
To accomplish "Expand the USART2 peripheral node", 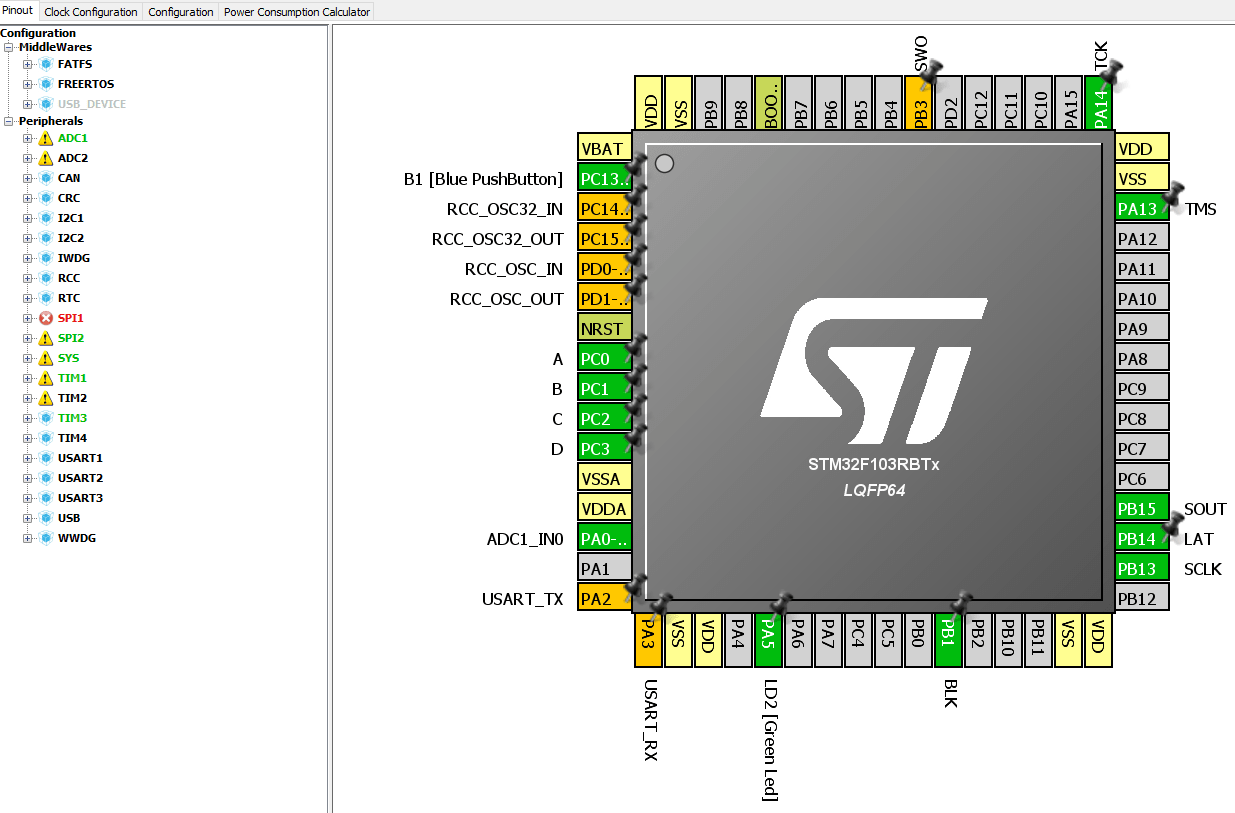I will coord(28,478).
